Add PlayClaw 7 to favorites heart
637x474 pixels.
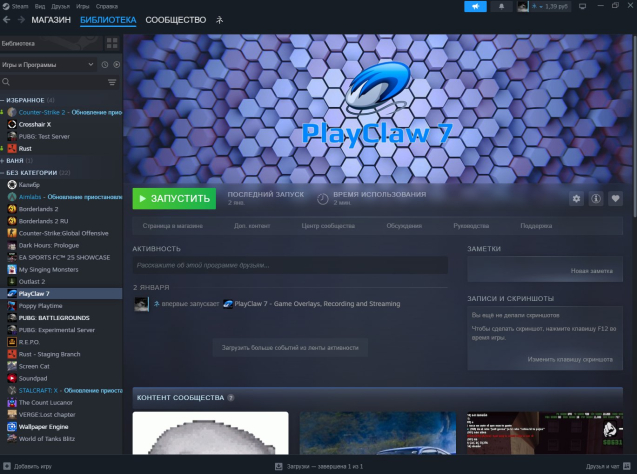click(616, 198)
